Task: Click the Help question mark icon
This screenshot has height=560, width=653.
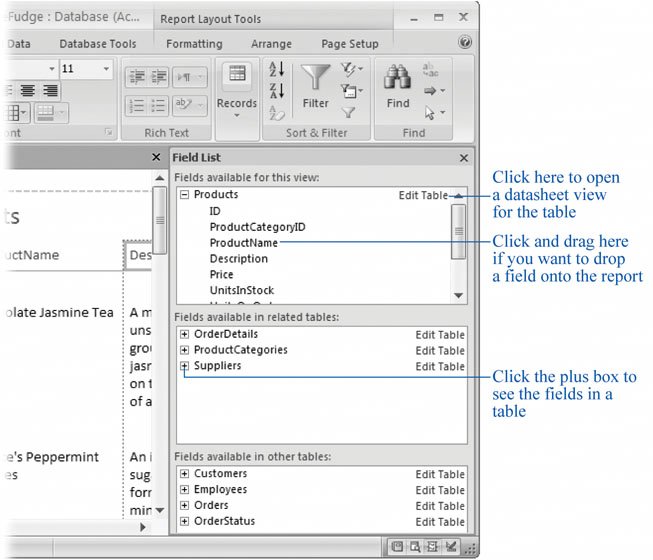Action: (464, 43)
